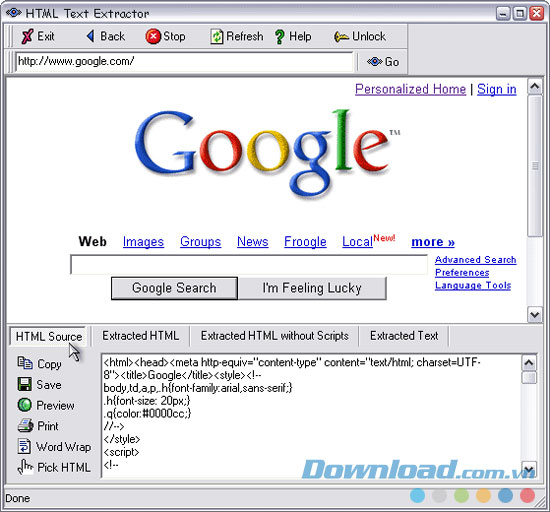Activate the Pick HTML hand icon
This screenshot has height=512, width=550.
[x=25, y=467]
